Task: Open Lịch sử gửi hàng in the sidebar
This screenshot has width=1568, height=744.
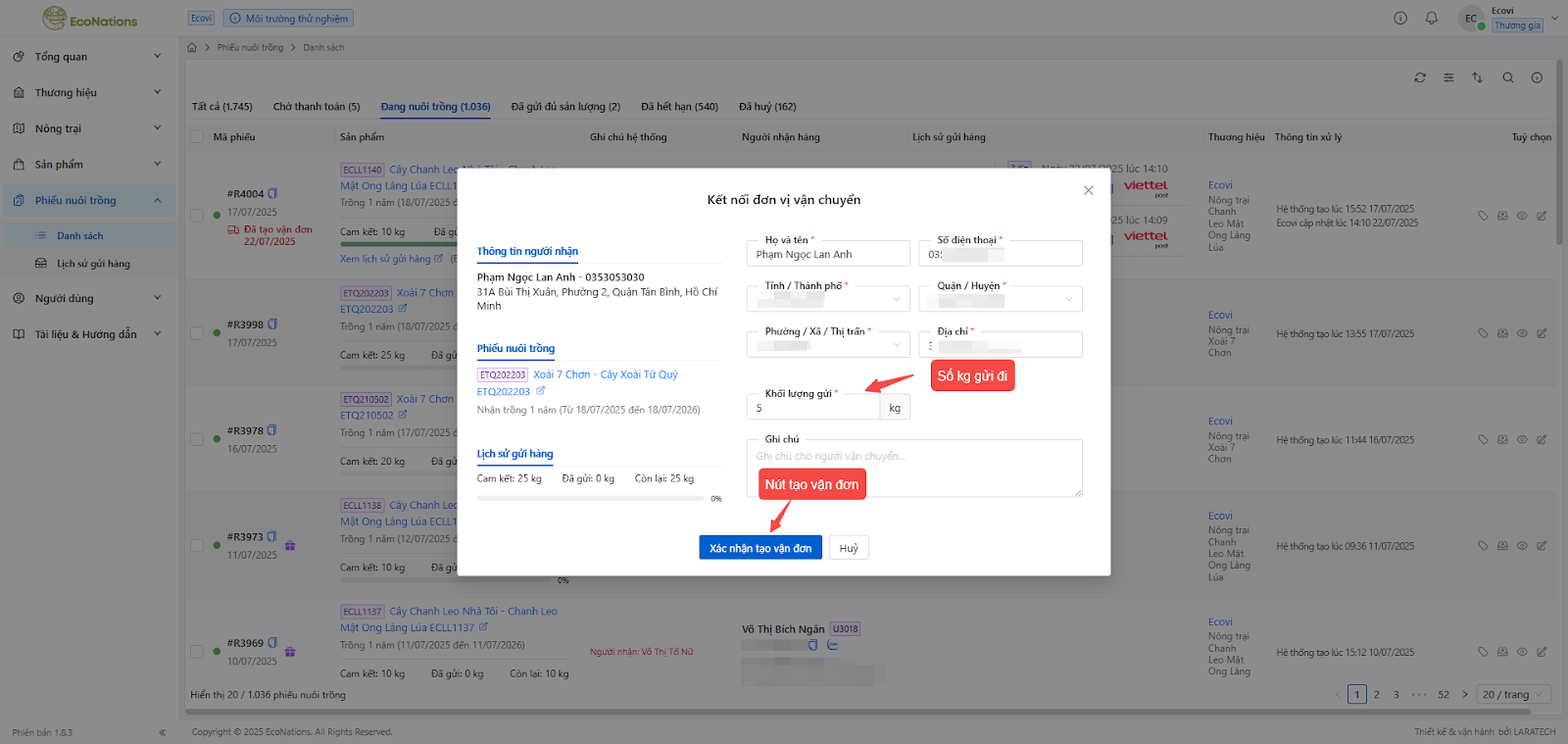Action: (x=93, y=264)
